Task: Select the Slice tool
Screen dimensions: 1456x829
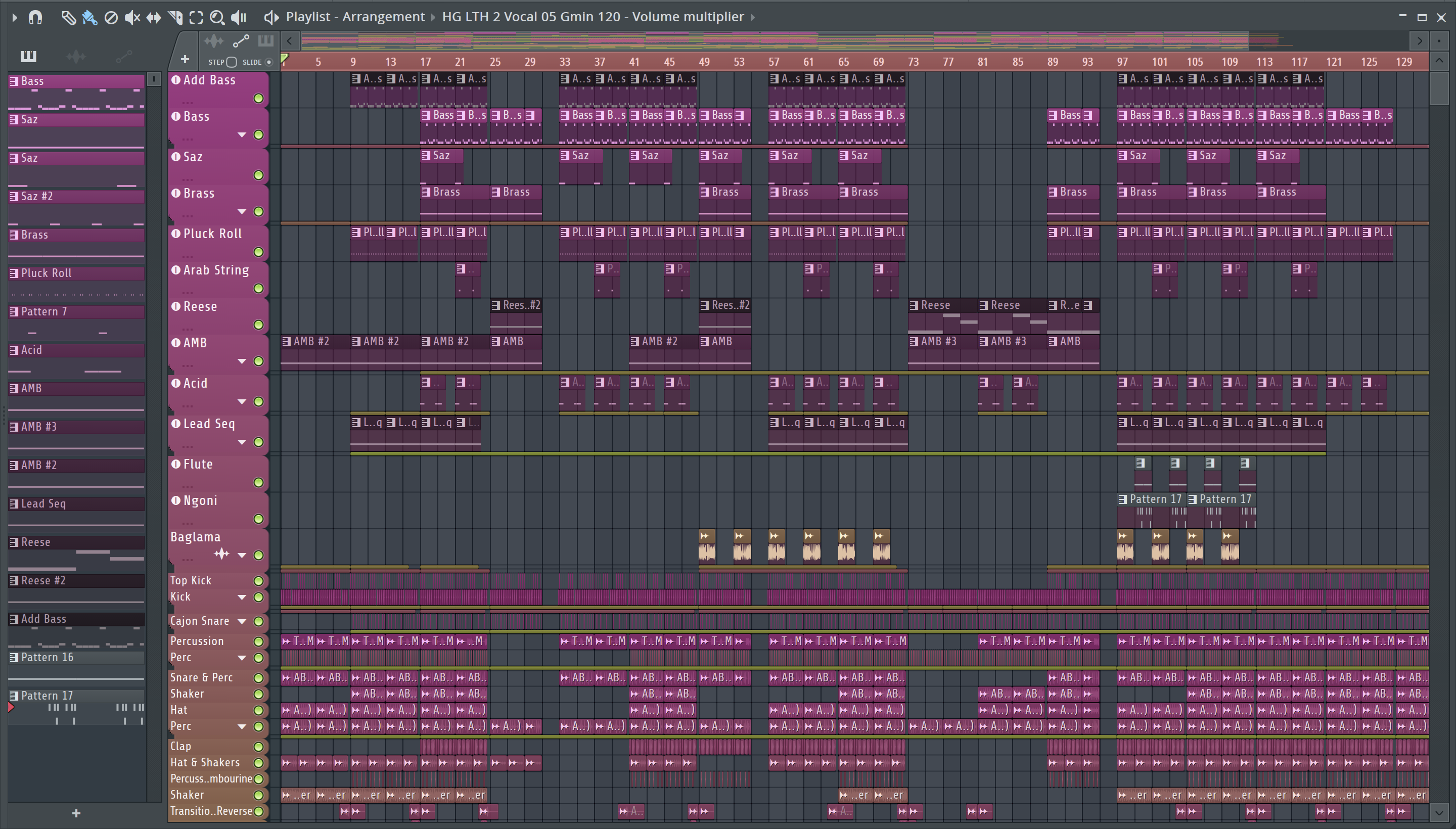Action: (175, 17)
